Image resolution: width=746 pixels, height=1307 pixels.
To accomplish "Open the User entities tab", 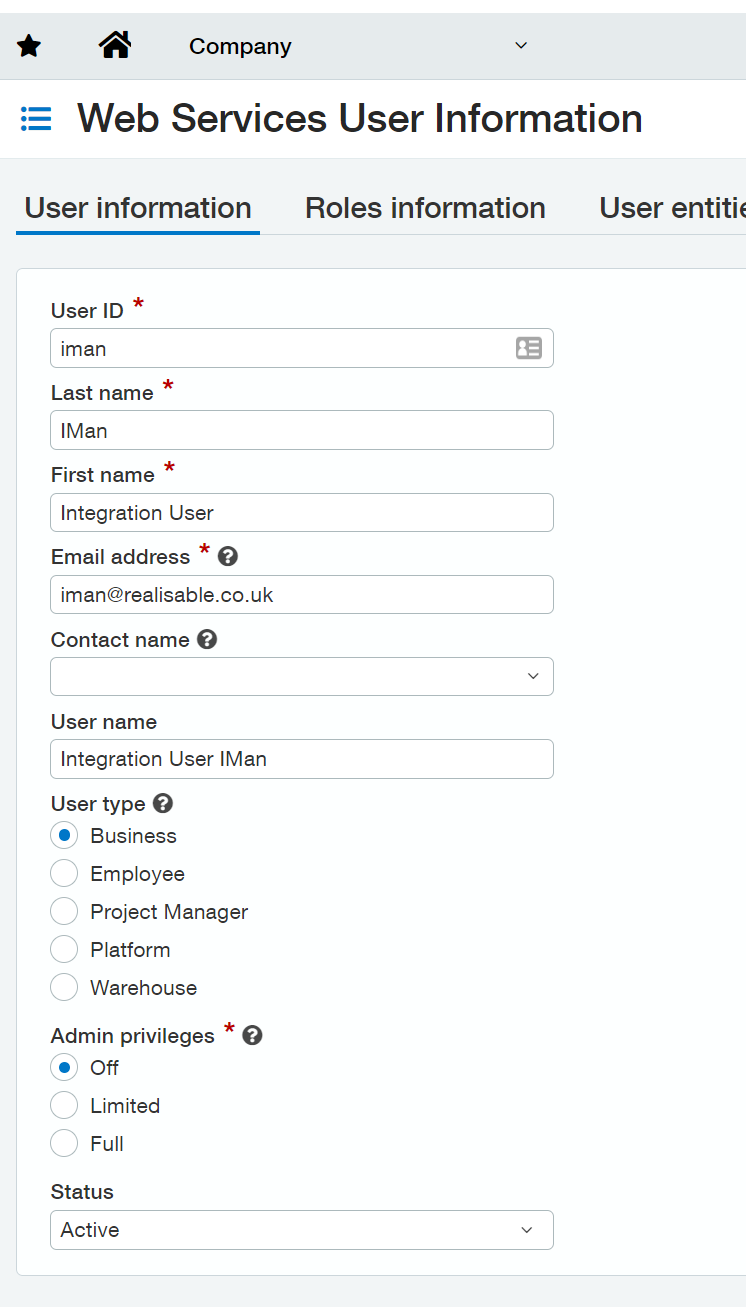I will pos(671,208).
